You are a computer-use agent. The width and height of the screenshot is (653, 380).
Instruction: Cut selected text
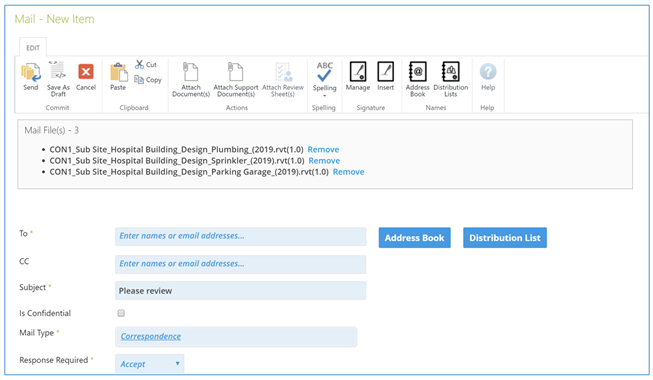(x=146, y=65)
